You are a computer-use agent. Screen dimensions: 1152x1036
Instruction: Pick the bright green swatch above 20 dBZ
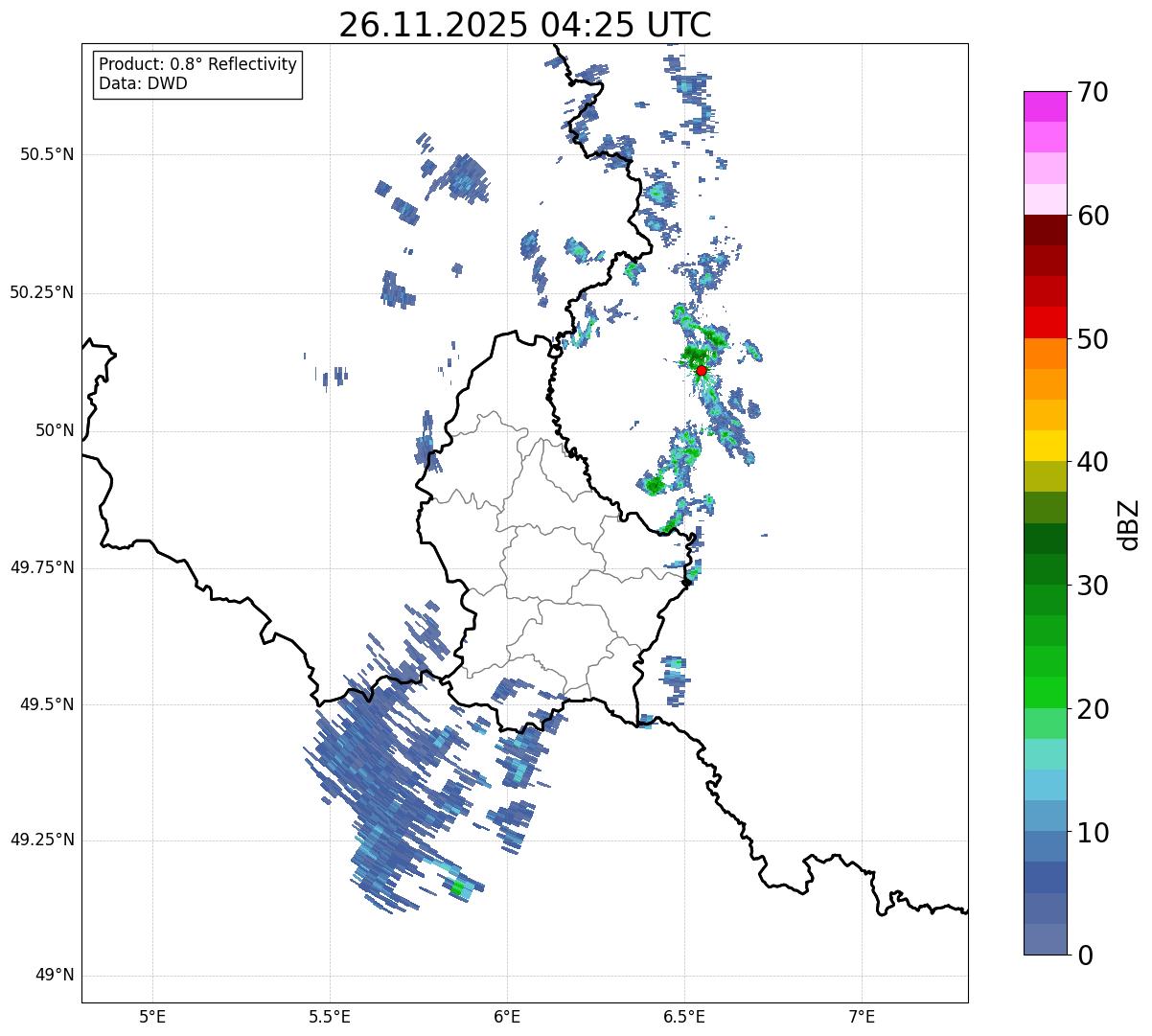(1045, 692)
